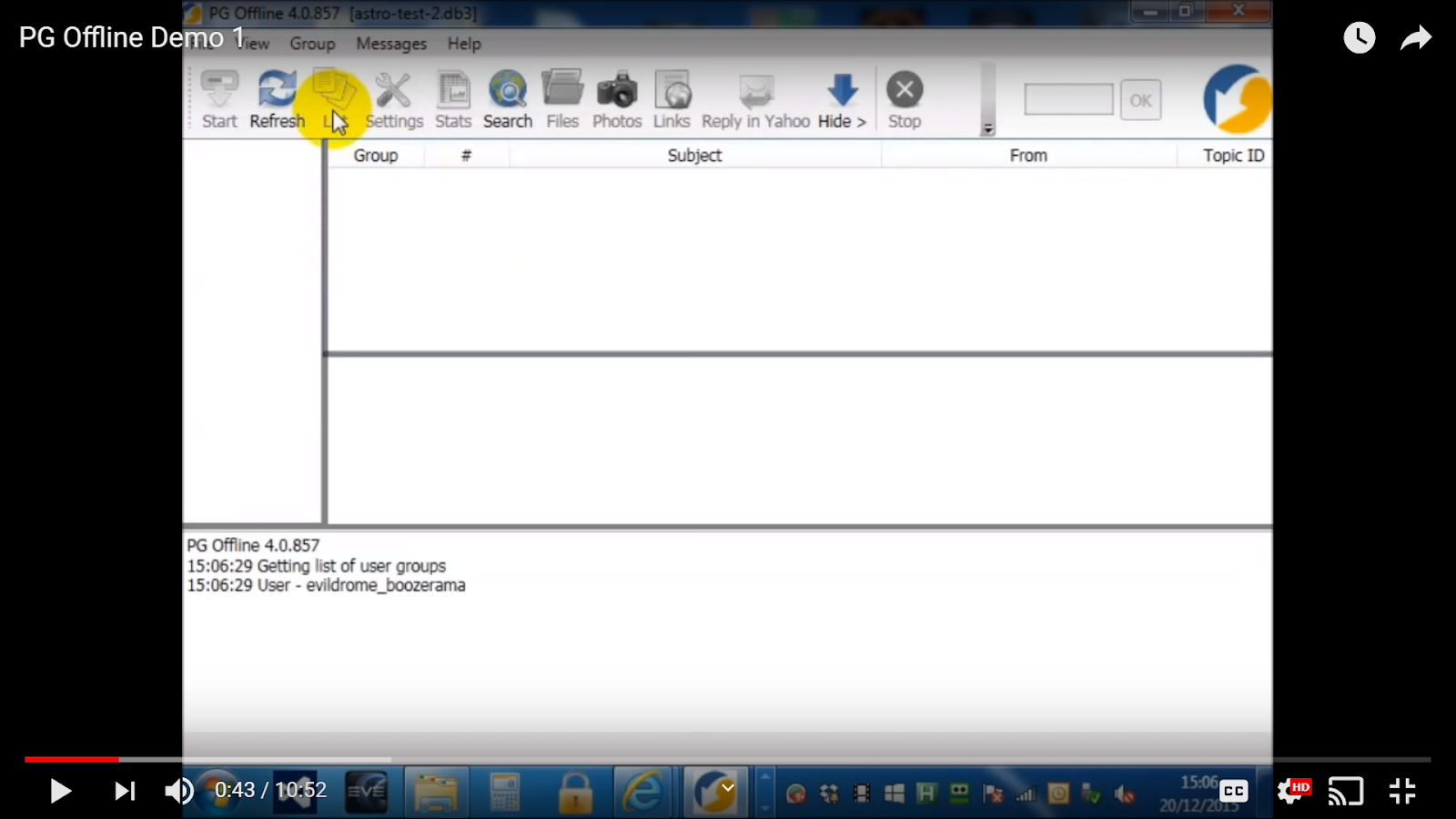Click the log text 'PG Offline 4.0.857'
Image resolution: width=1456 pixels, height=819 pixels.
(x=253, y=545)
